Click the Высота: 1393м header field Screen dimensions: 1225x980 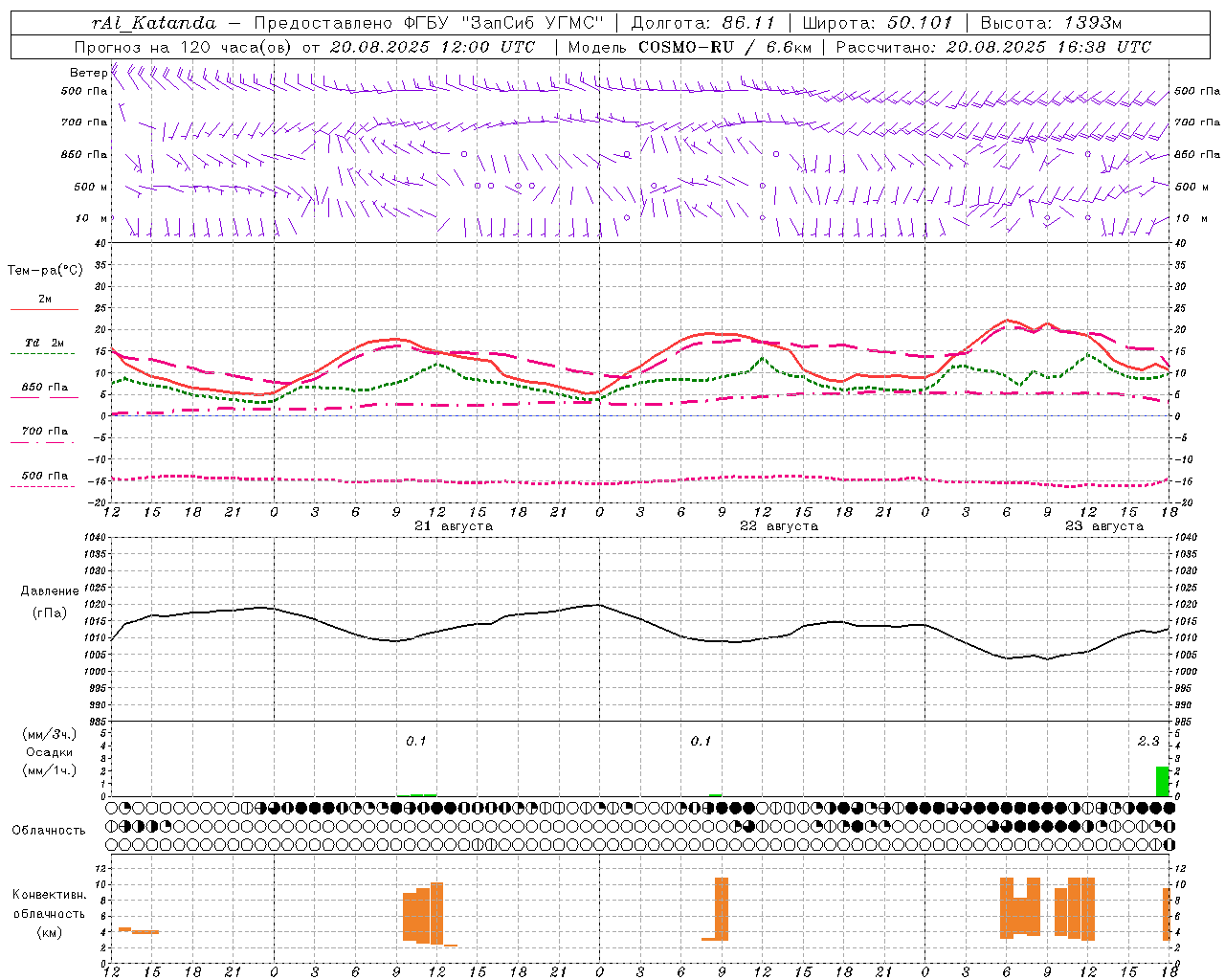pos(1051,23)
